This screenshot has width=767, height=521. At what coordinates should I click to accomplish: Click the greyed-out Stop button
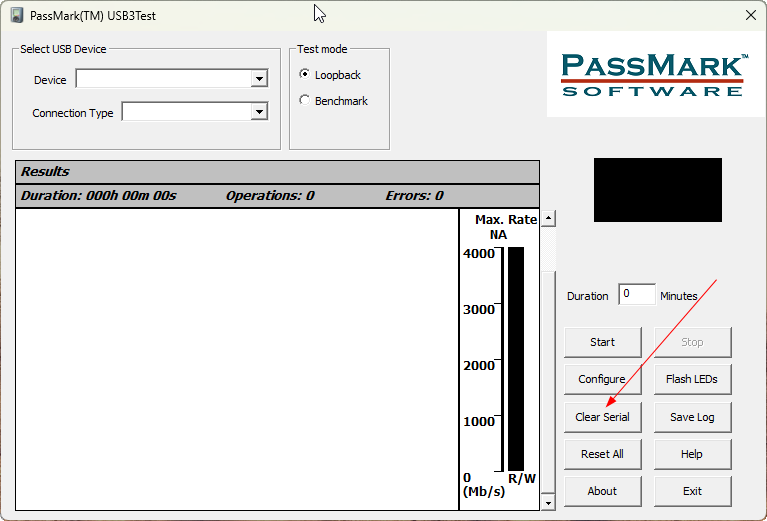point(692,342)
